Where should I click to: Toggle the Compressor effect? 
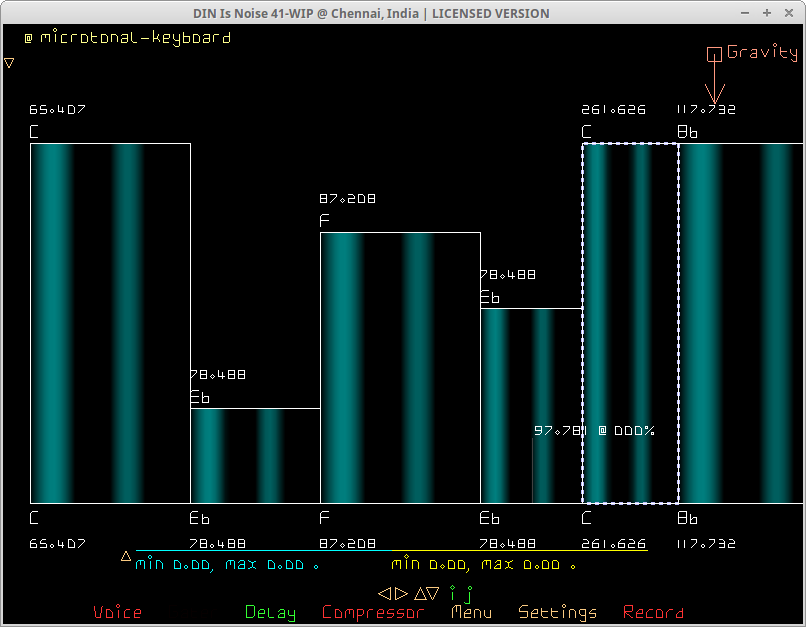point(373,612)
